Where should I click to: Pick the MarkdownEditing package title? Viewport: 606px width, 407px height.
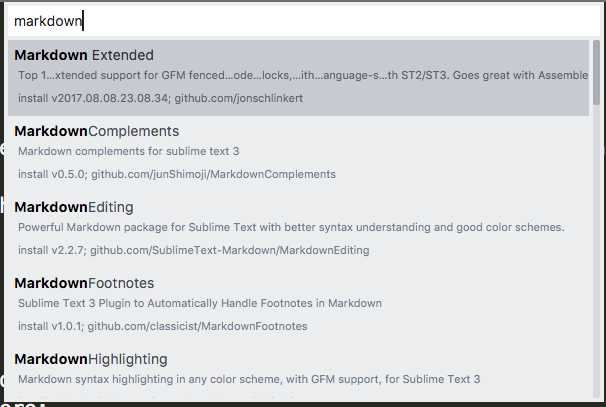tap(81, 207)
